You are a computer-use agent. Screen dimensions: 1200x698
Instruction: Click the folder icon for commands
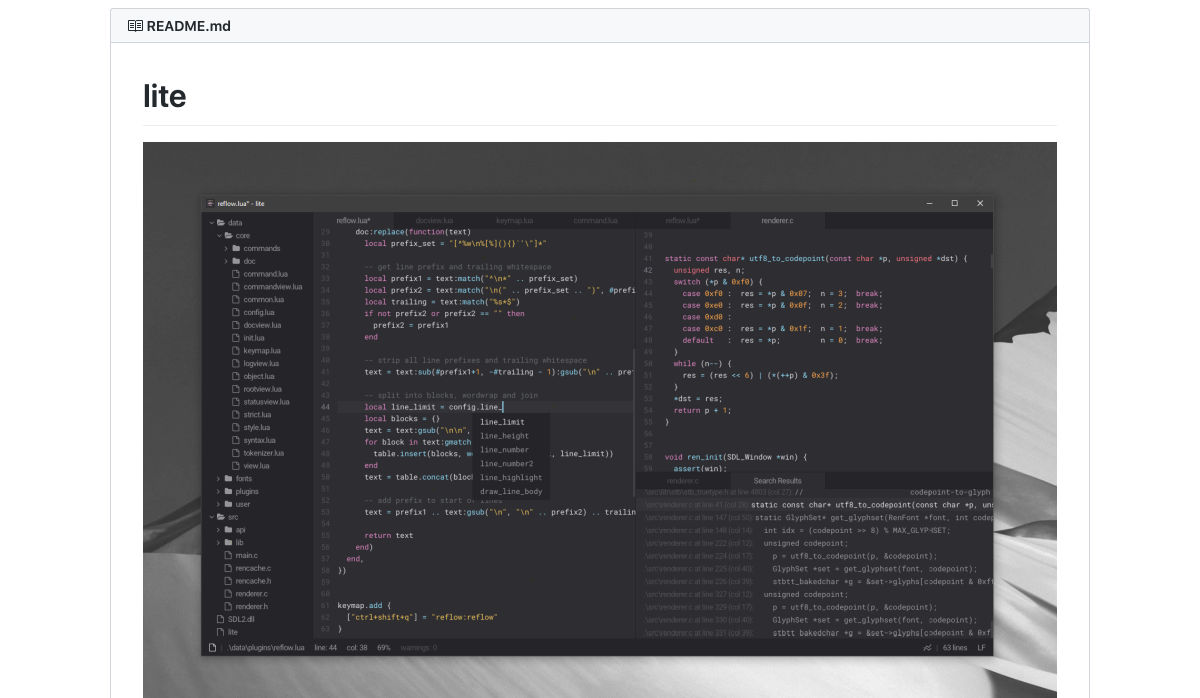pyautogui.click(x=237, y=248)
